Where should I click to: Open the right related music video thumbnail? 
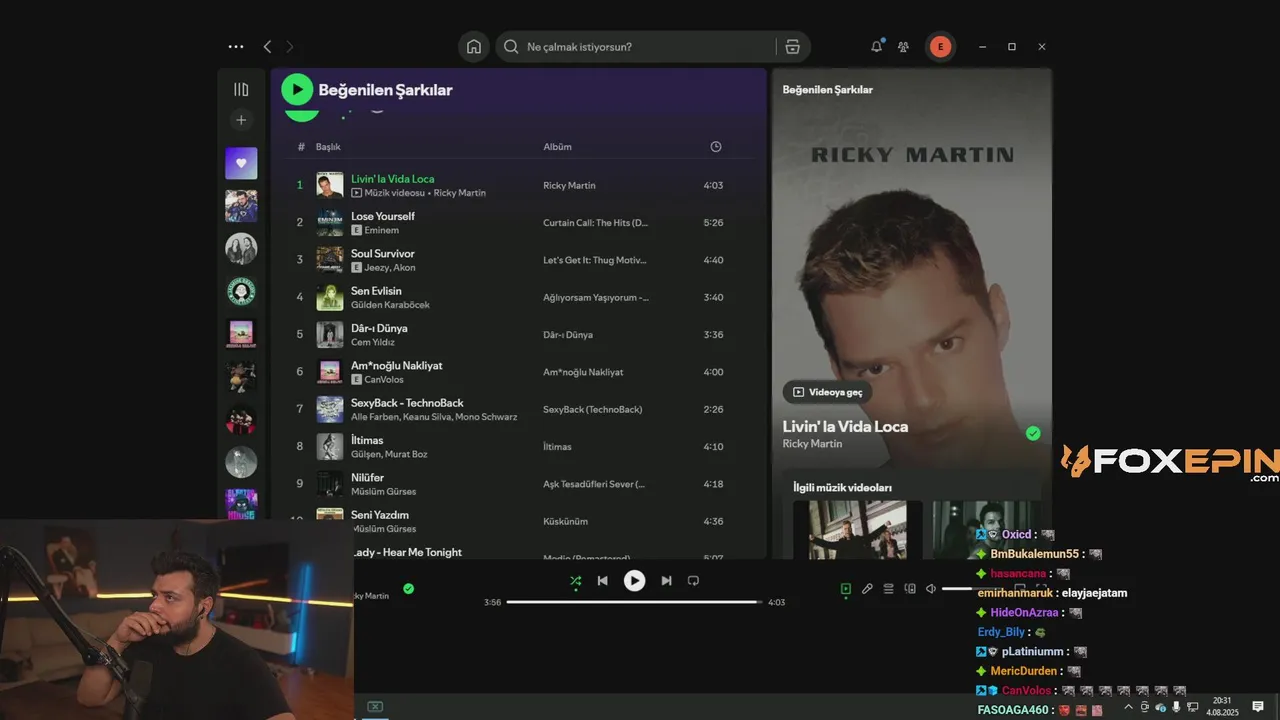[986, 530]
